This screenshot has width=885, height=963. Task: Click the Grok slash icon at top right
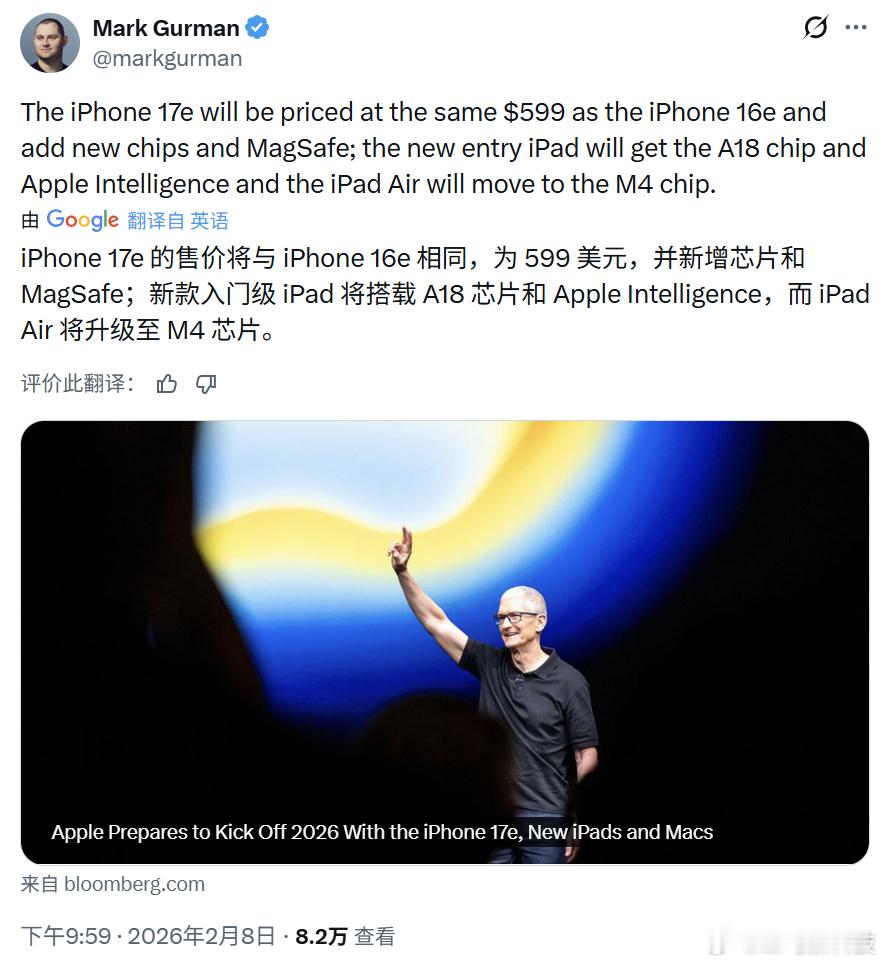[x=816, y=27]
